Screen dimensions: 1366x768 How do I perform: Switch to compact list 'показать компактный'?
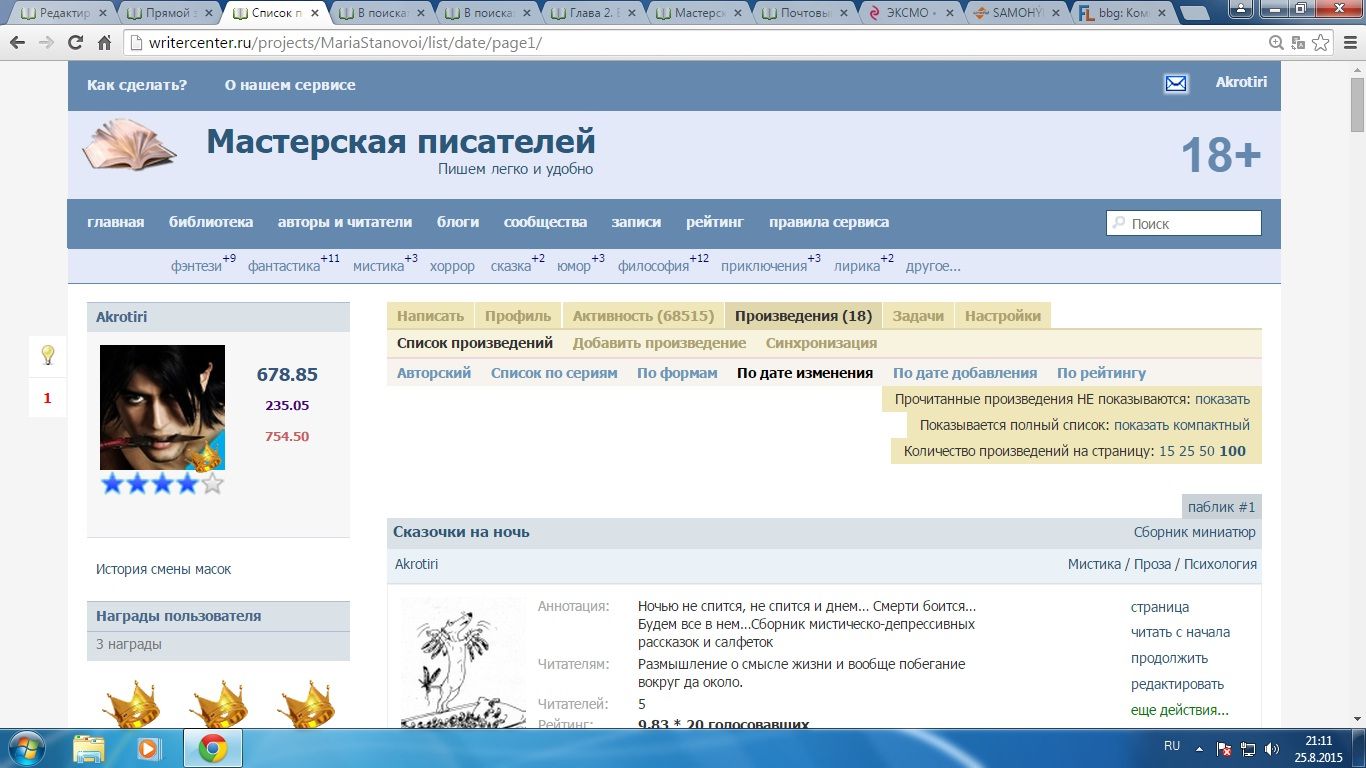(x=1181, y=425)
